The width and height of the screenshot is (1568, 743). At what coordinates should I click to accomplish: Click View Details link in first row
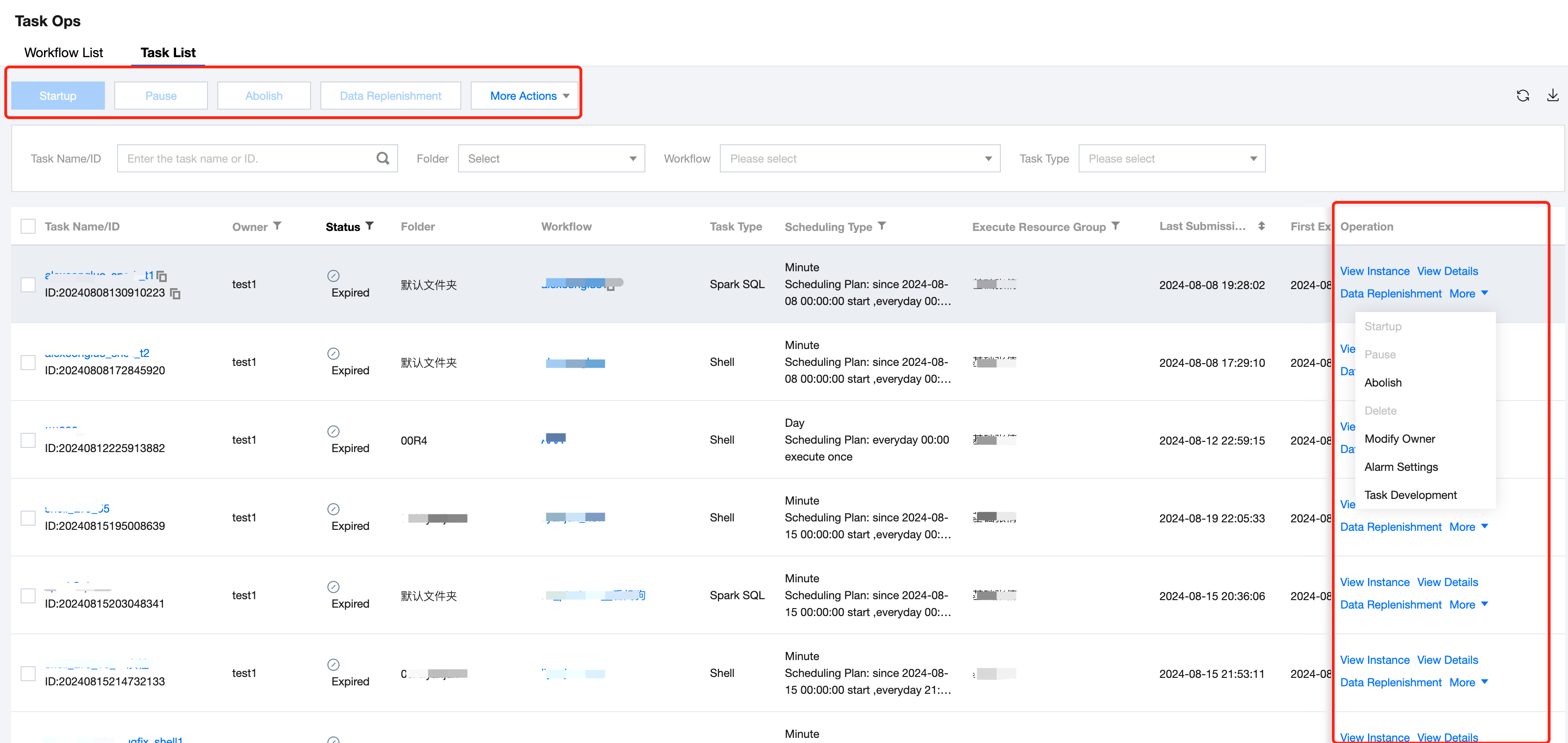pos(1447,271)
